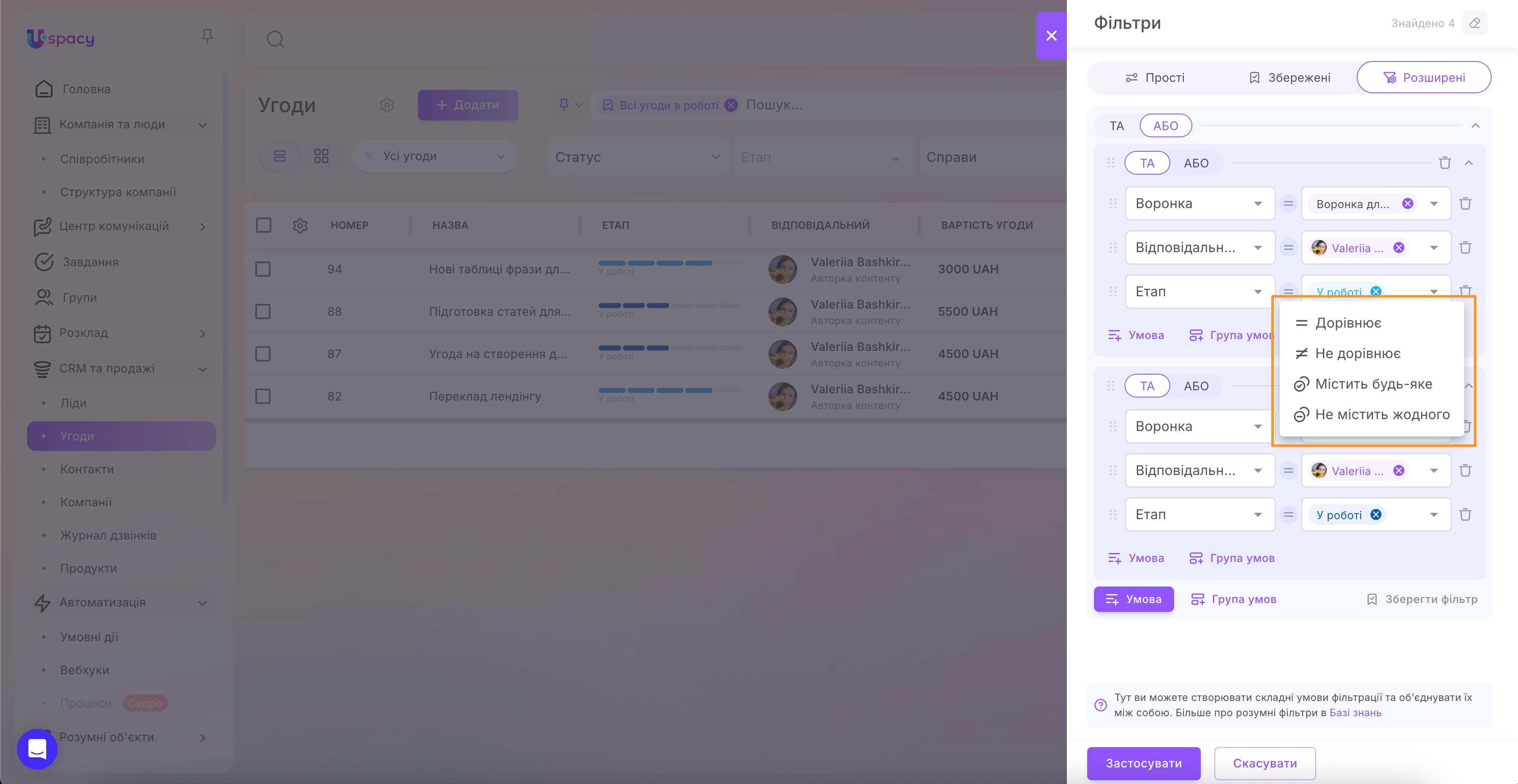
Task: Open the Статус dropdown
Action: pyautogui.click(x=638, y=157)
